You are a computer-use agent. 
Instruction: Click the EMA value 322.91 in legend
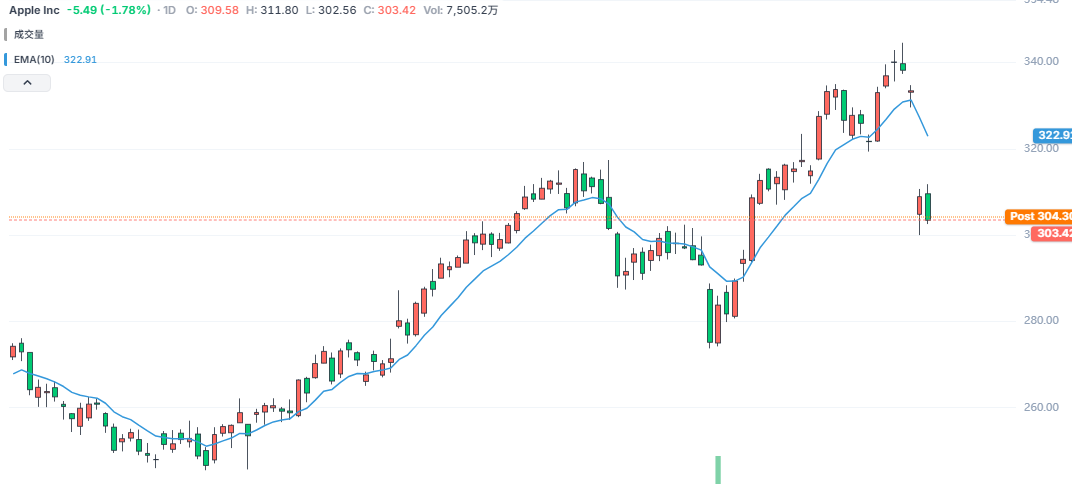coord(80,59)
